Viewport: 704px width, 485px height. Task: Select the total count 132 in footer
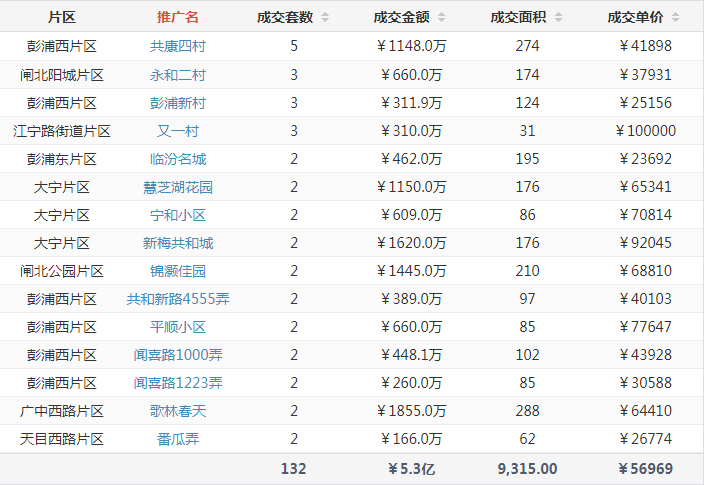tap(294, 469)
